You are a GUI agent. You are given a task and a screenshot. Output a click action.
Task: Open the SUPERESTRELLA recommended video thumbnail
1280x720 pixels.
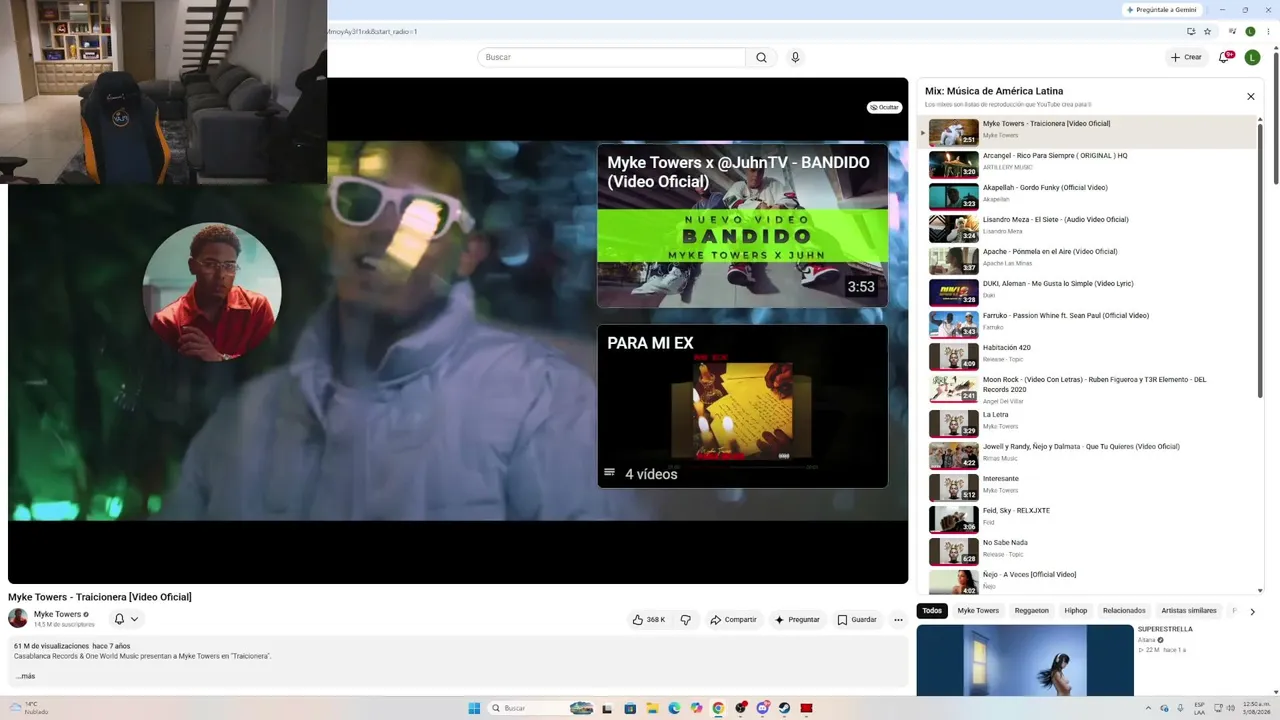pyautogui.click(x=1025, y=660)
